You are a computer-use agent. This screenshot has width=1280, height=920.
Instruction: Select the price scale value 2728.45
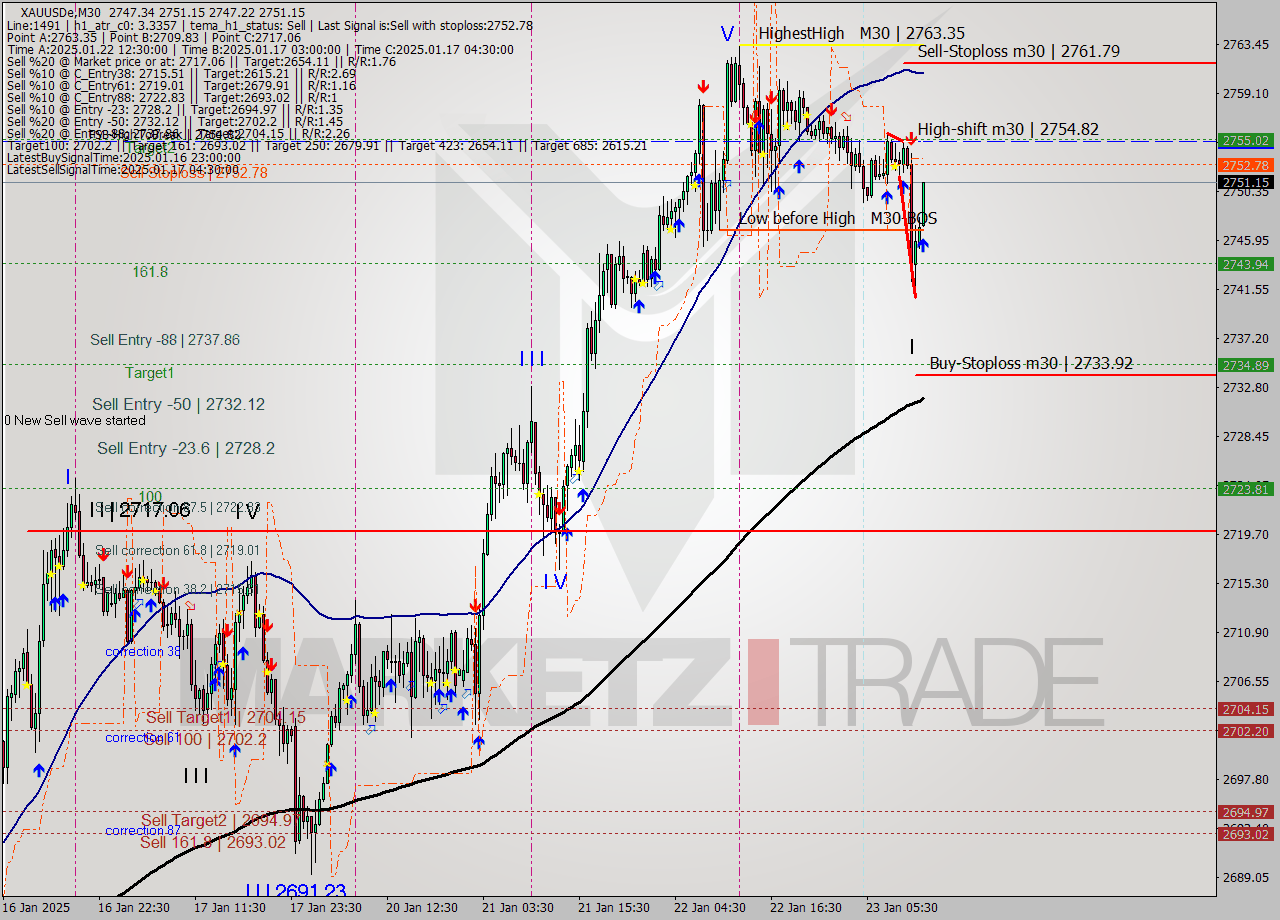(x=1247, y=436)
